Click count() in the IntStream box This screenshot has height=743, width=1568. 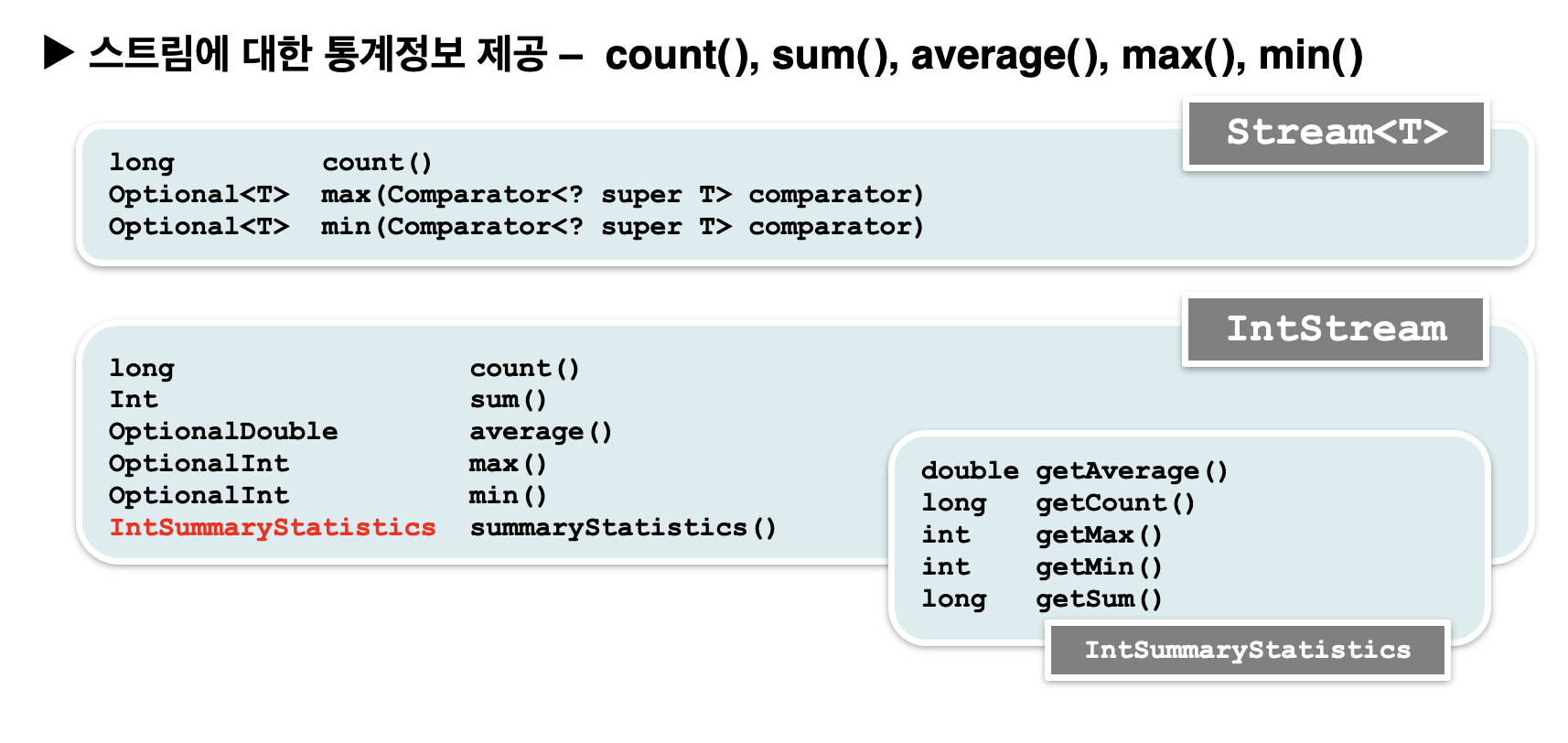524,369
